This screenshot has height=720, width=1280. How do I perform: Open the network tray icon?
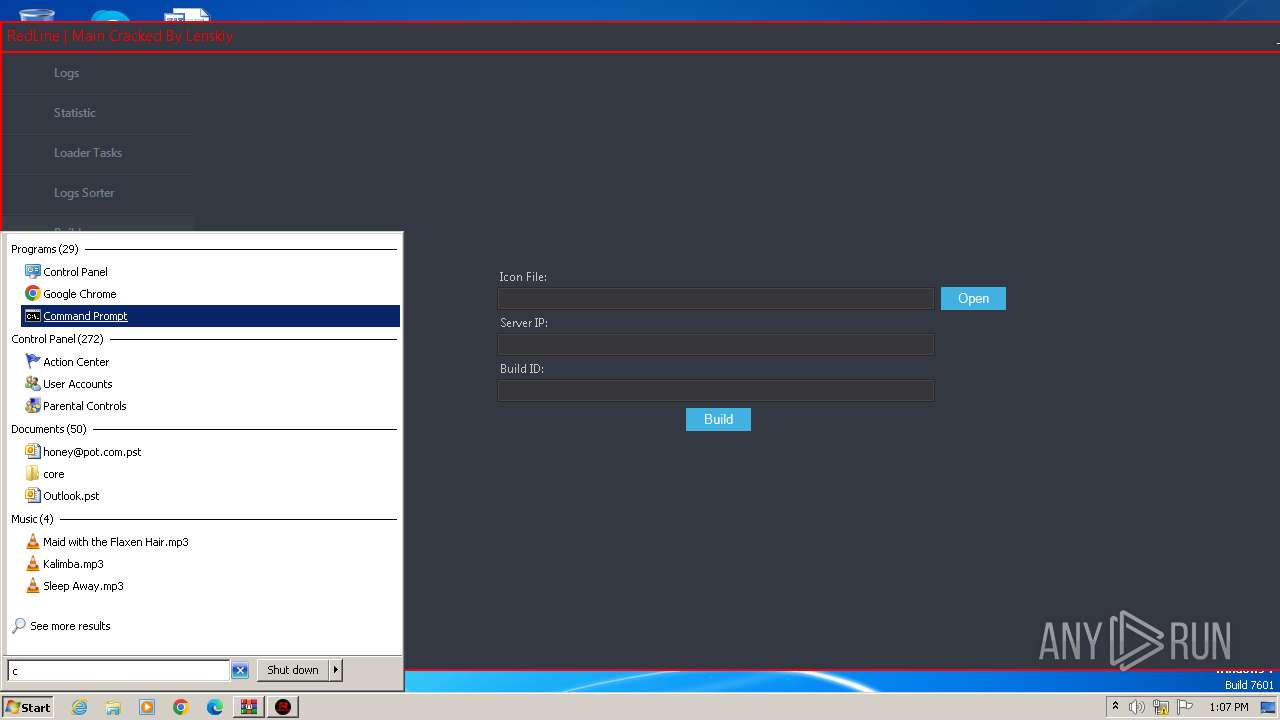tap(1161, 707)
